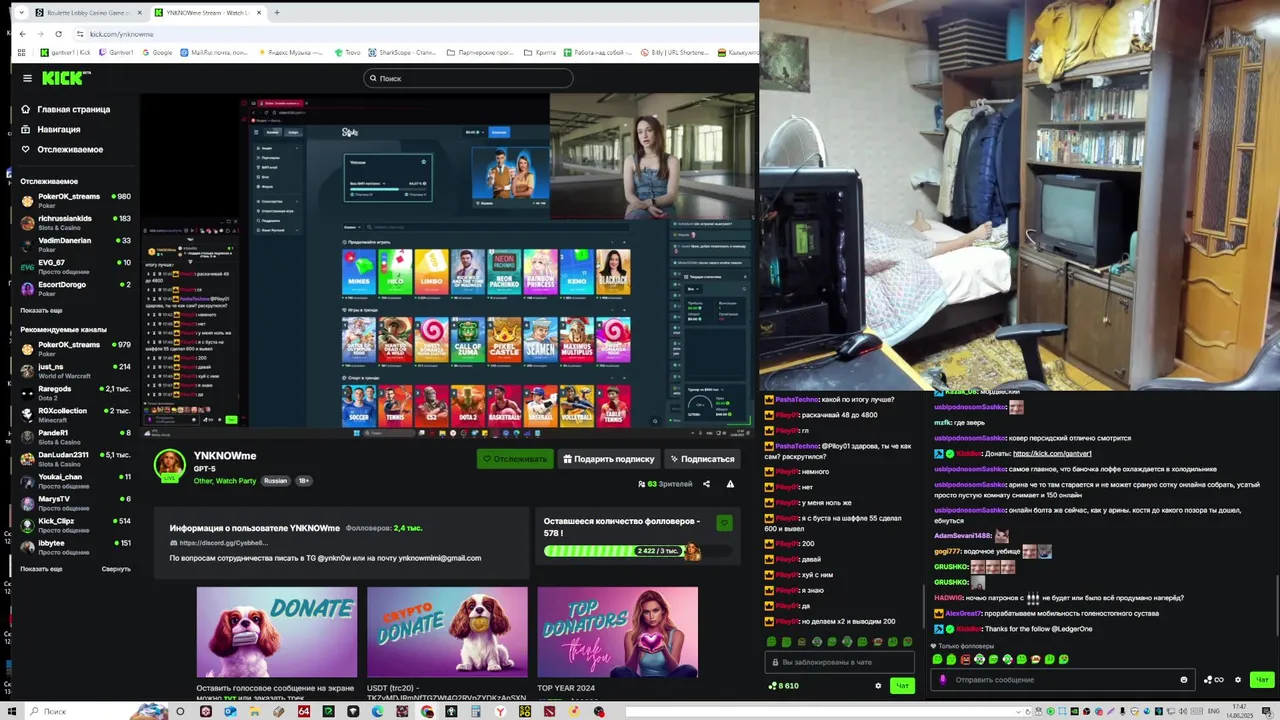Expand recommended list via bottom Показать еще
1280x720 pixels.
pos(41,568)
